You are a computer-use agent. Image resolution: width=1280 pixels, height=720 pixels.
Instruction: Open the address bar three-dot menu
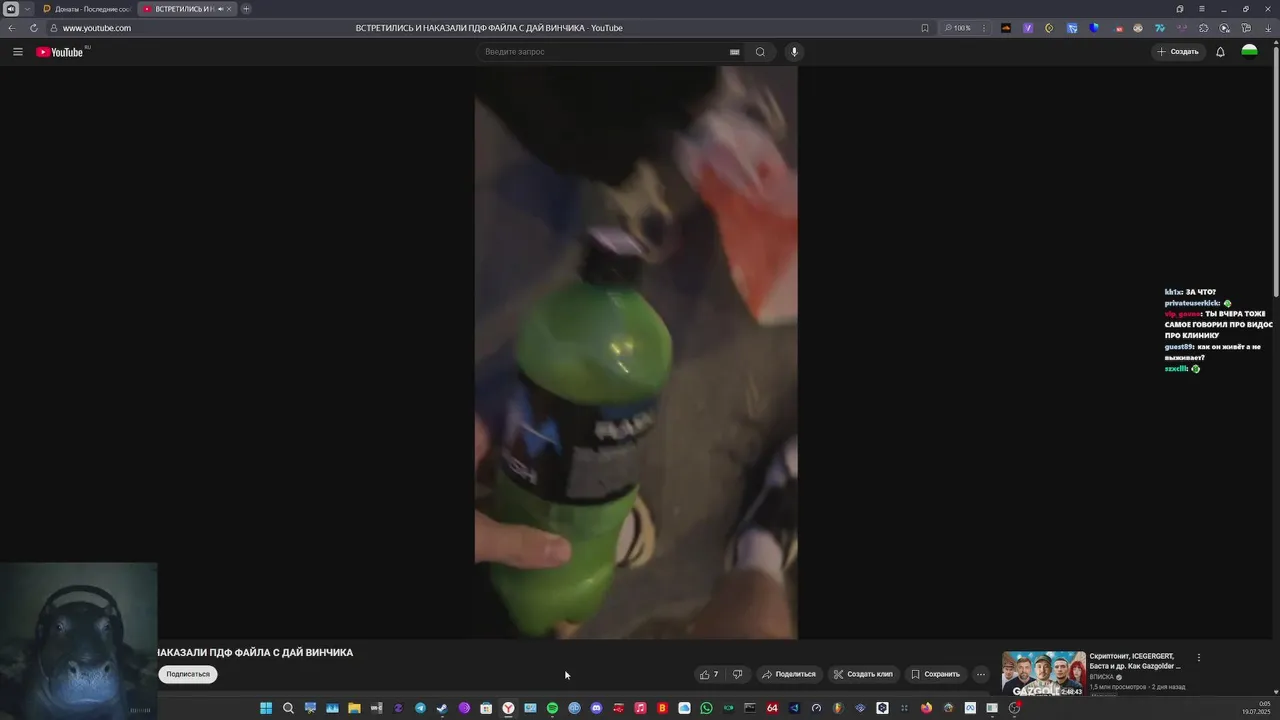[x=985, y=28]
